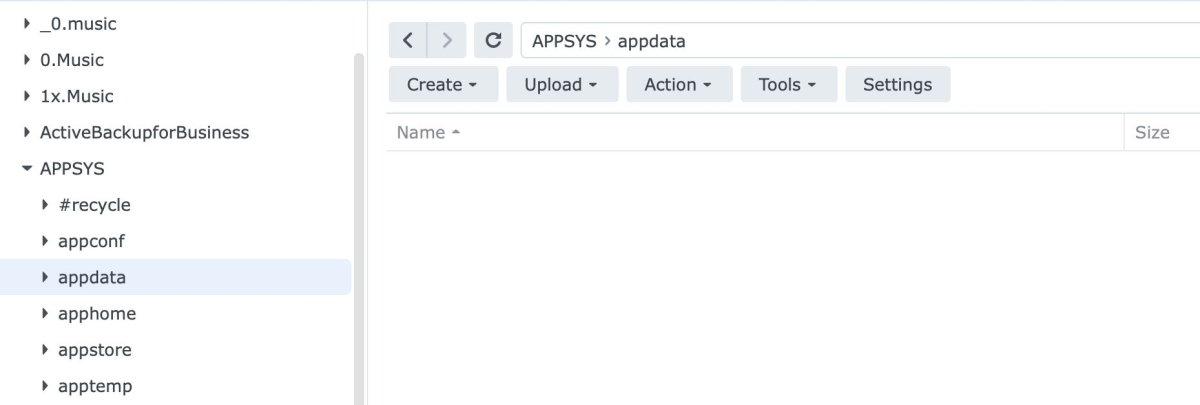The image size is (1200, 405).
Task: Expand the #recycle folder arrow
Action: (46, 205)
